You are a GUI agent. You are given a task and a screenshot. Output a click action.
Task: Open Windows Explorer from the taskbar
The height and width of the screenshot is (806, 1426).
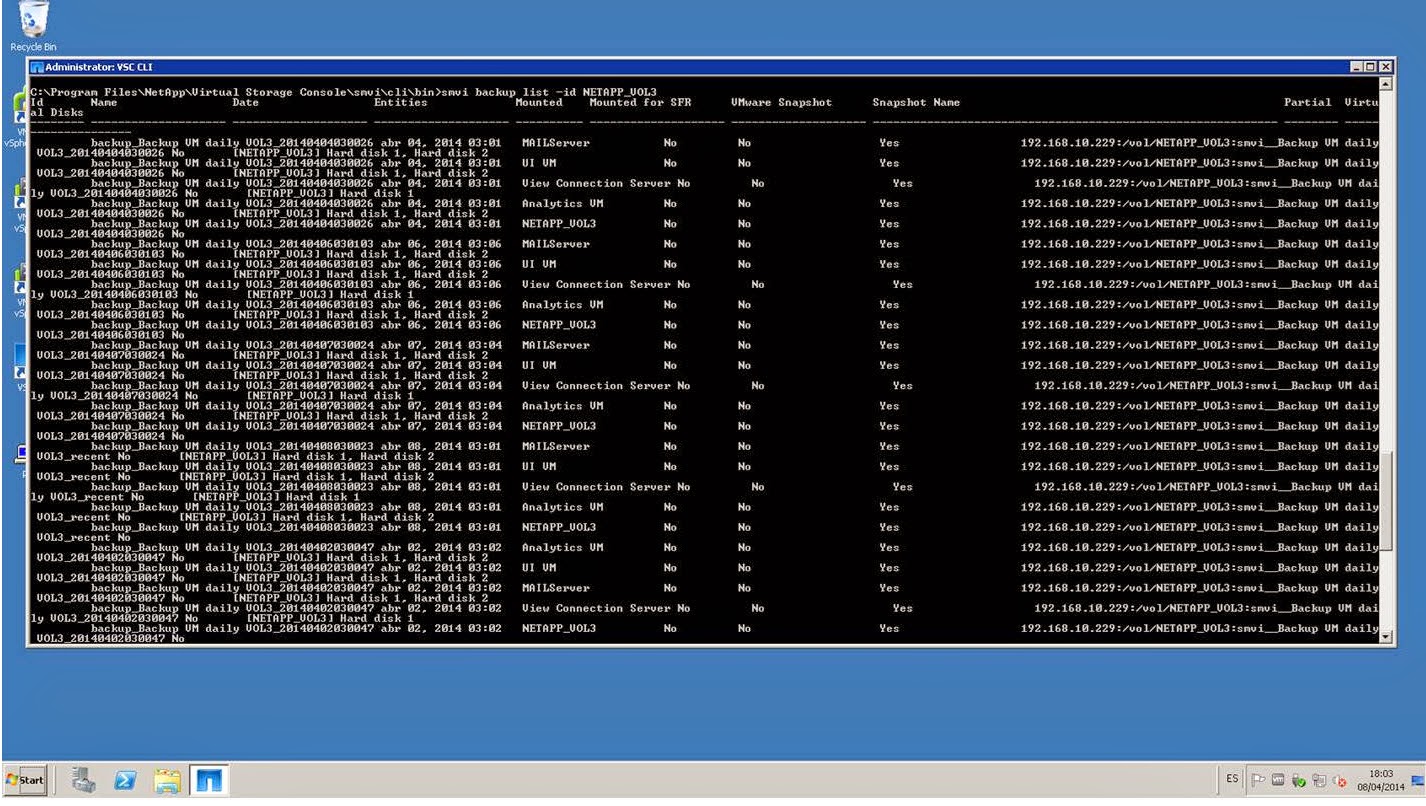pos(168,780)
